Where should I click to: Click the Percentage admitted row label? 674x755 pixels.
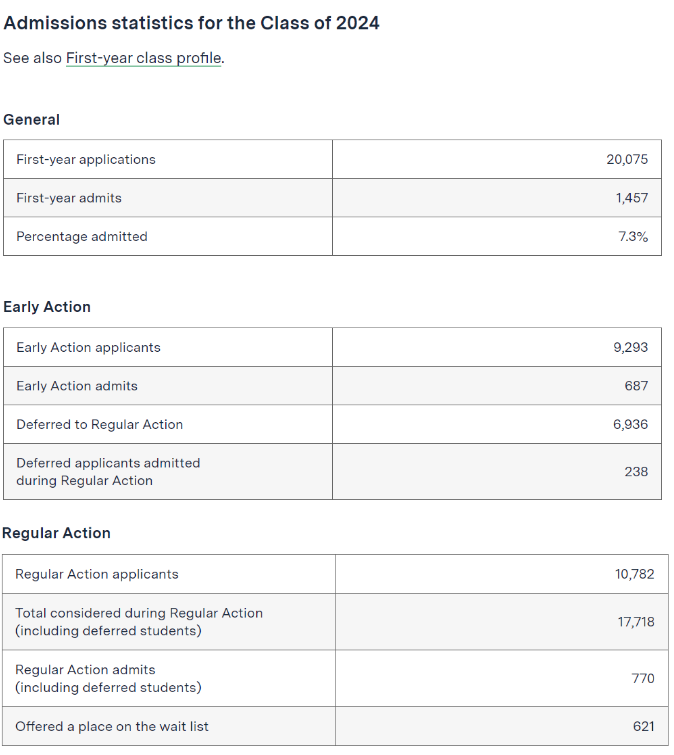click(82, 236)
